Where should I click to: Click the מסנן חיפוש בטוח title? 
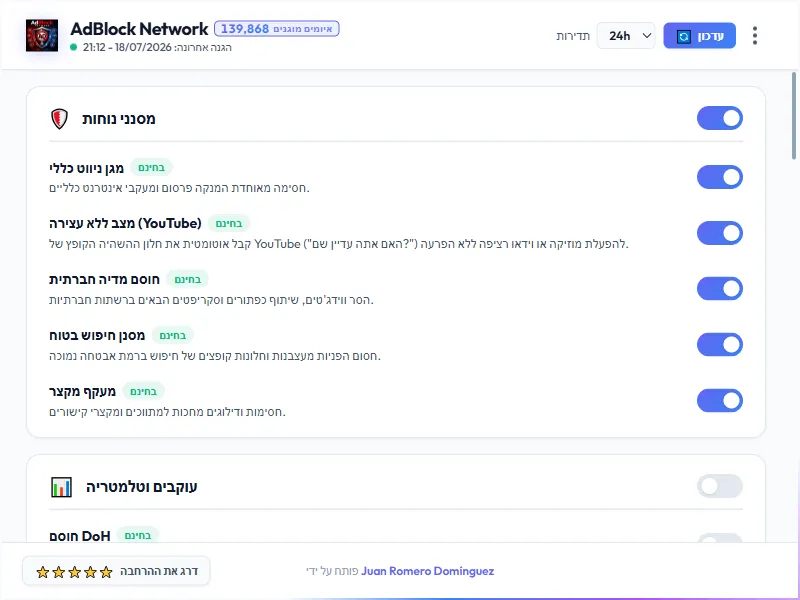point(97,336)
